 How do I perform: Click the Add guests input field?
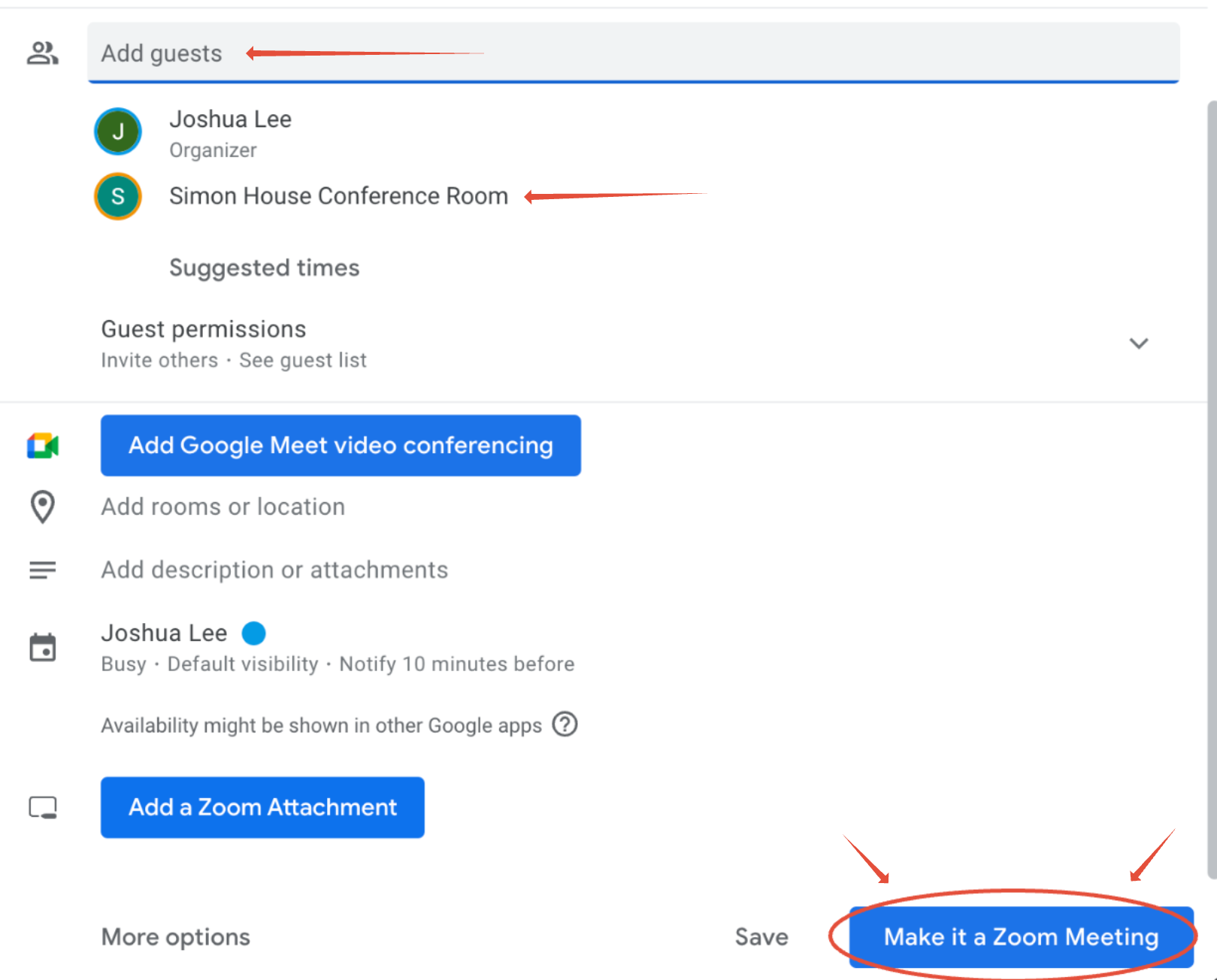pos(633,53)
